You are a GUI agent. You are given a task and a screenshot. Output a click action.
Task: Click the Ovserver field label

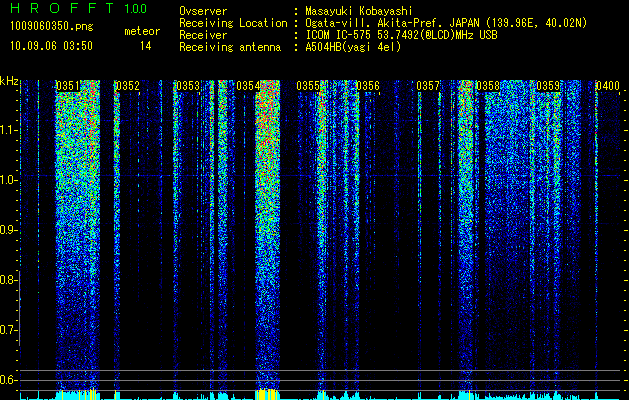coord(203,11)
